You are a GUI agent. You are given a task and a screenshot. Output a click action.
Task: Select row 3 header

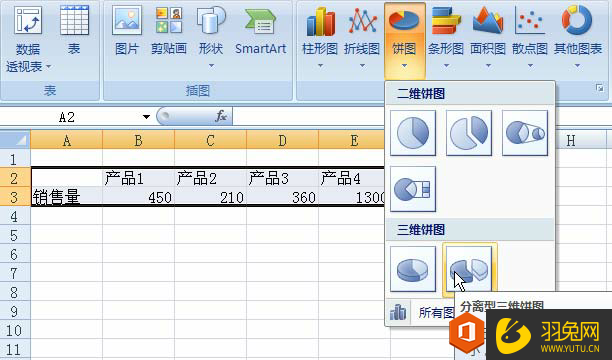15,197
